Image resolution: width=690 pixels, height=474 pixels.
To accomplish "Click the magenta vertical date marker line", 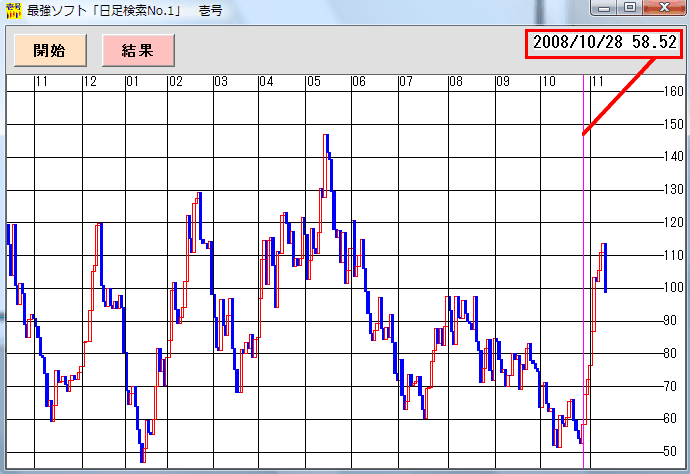I will pos(584,272).
